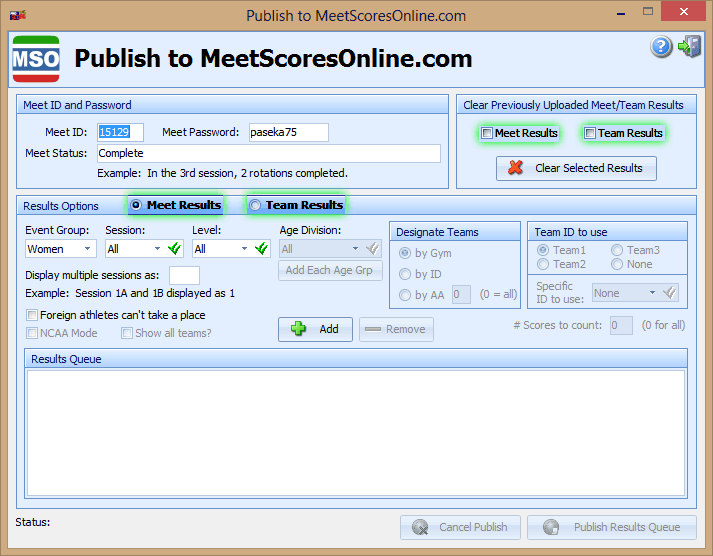Click the Scores to count field
Image resolution: width=713 pixels, height=556 pixels.
[621, 326]
